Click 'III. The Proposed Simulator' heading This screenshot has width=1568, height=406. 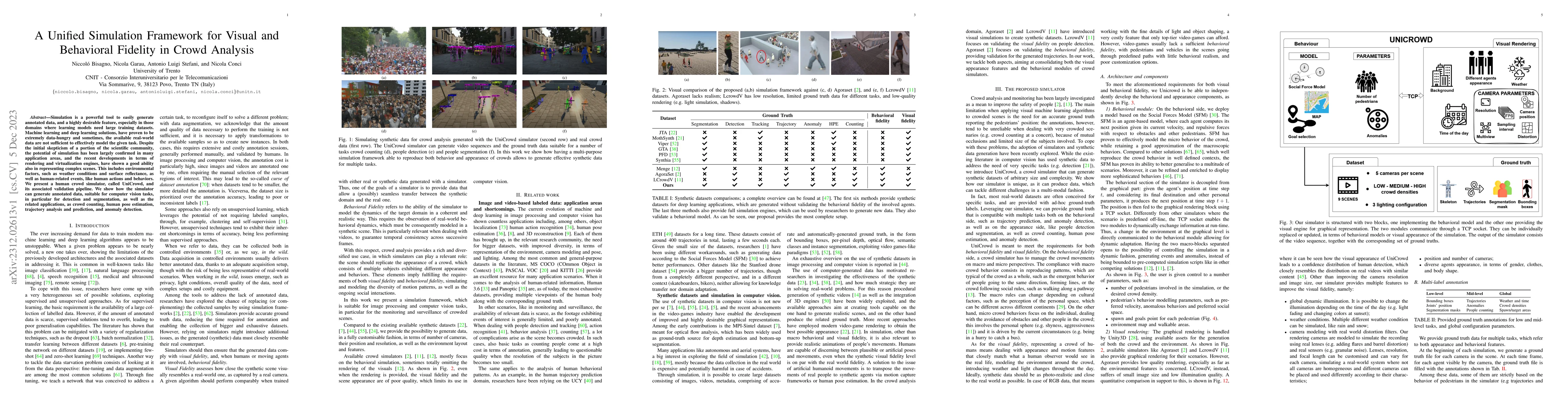coord(1029,89)
